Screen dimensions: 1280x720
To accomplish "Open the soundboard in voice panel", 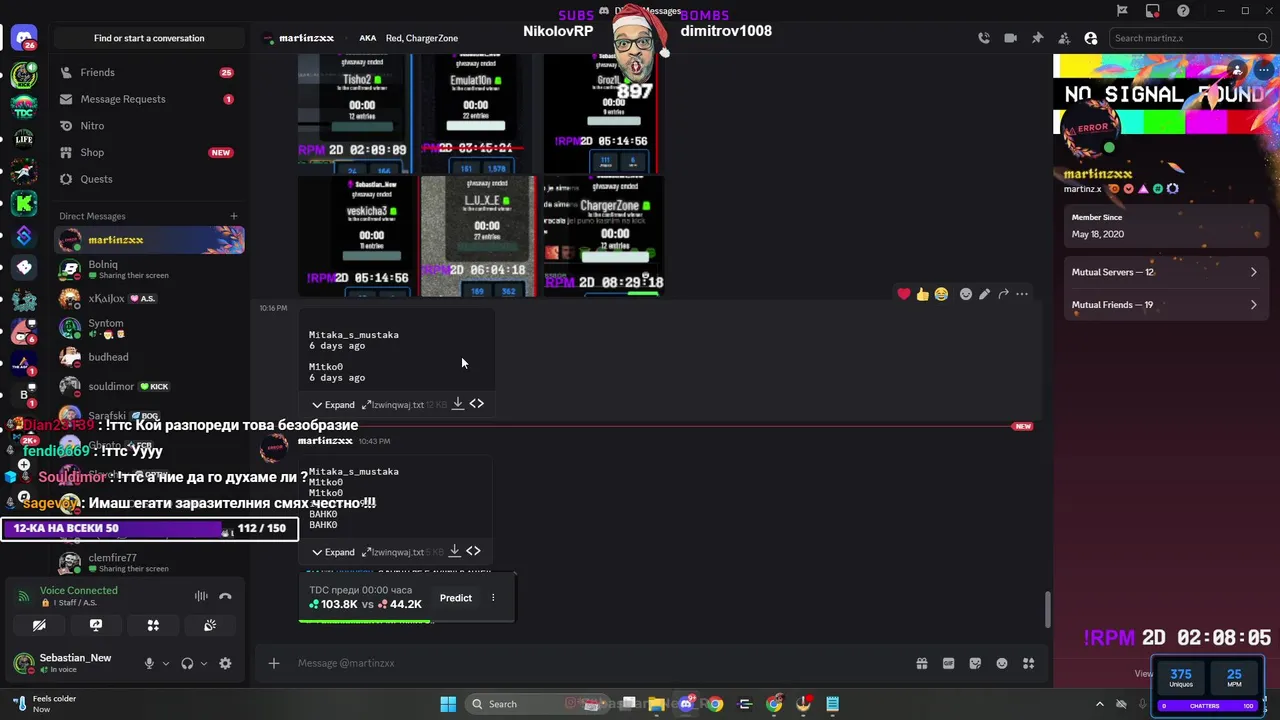I will (210, 625).
